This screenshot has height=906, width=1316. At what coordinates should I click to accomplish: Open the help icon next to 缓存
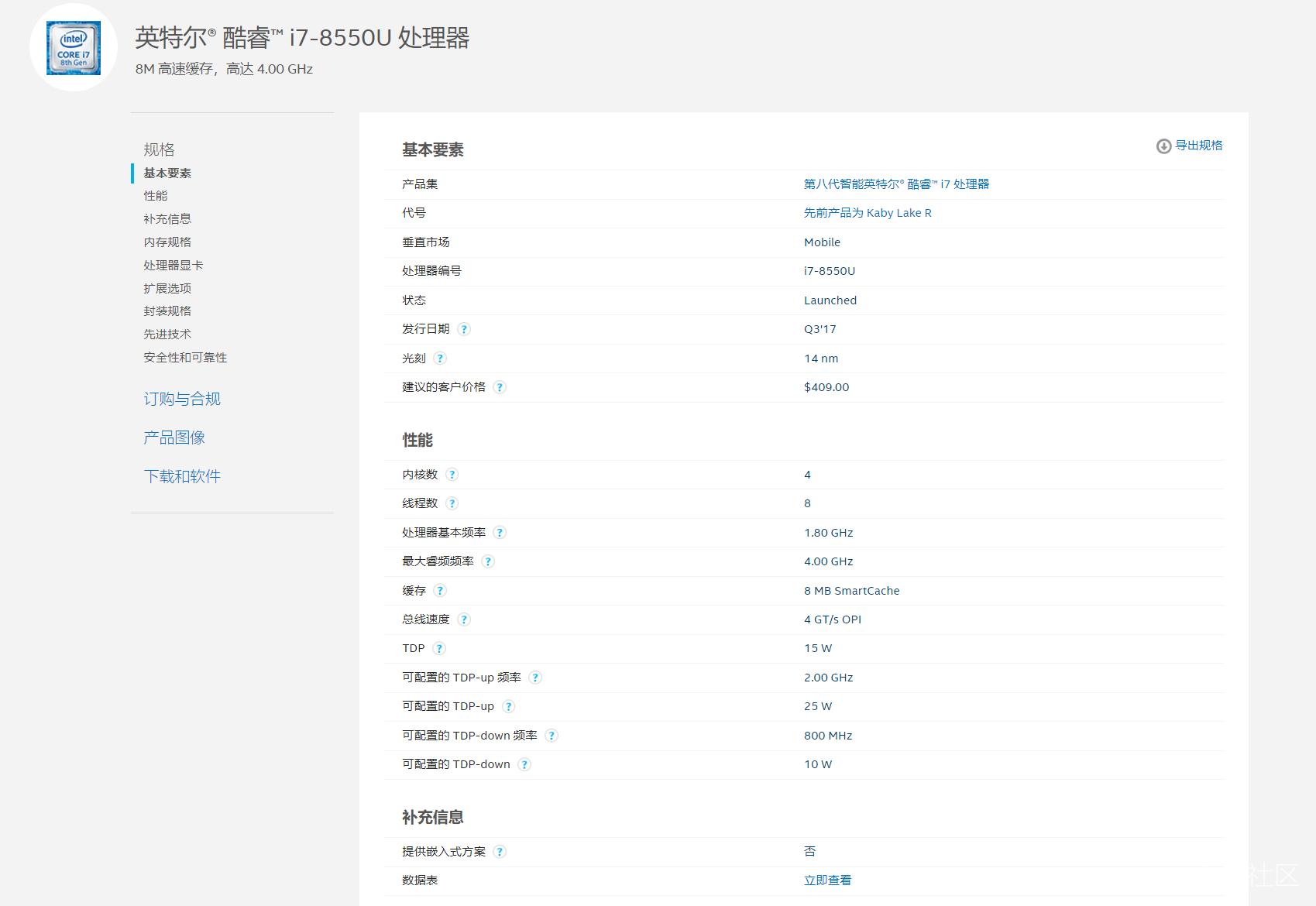[440, 591]
